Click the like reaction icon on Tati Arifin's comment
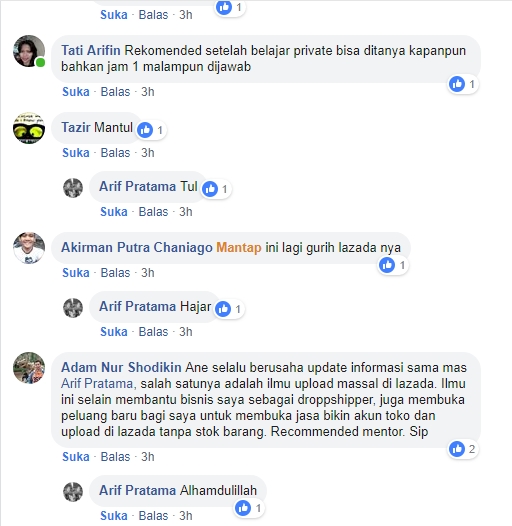 click(457, 84)
